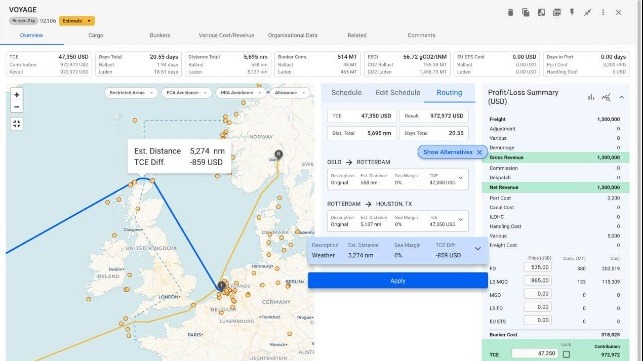Switch to the Cargo tab
Viewport: 643px width, 361px height.
pos(96,35)
